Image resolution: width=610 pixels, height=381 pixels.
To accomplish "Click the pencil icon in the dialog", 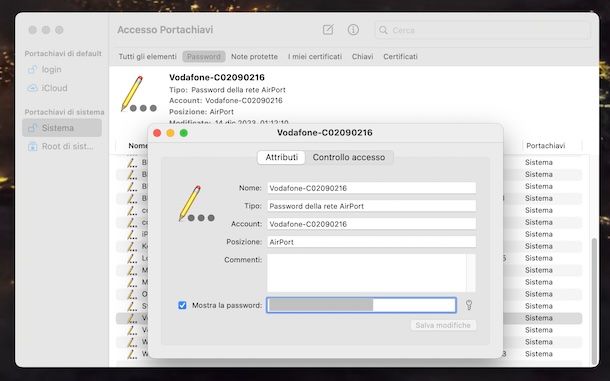I will coord(196,204).
